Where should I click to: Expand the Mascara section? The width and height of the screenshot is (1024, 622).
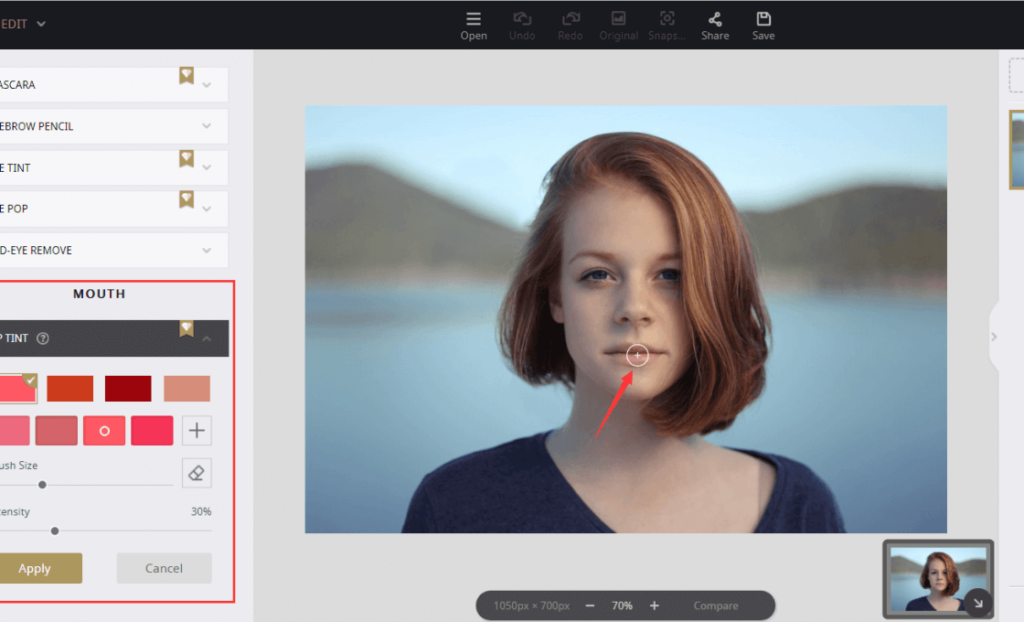(x=207, y=85)
